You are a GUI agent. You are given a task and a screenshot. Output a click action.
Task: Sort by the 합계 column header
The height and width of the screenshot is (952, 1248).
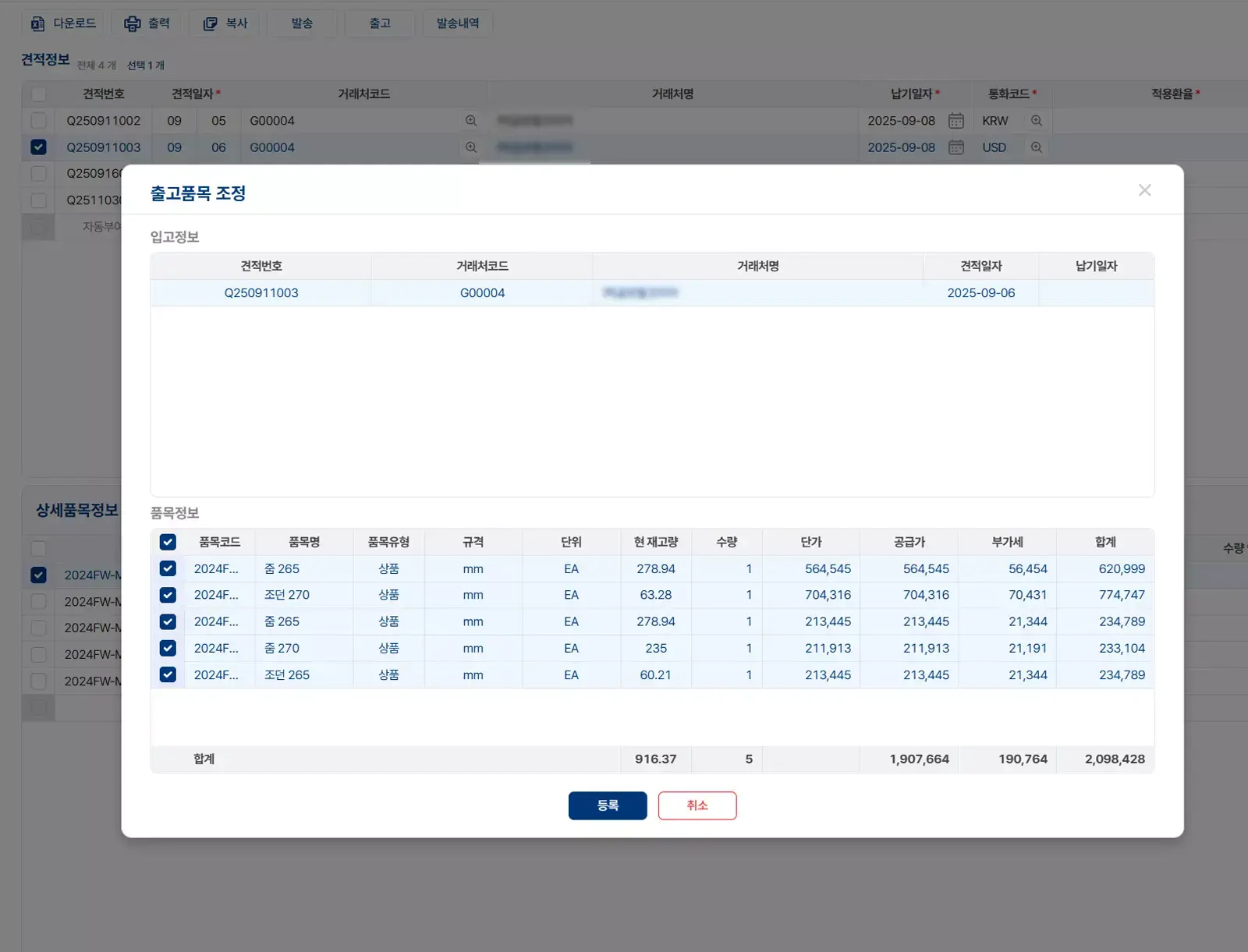pyautogui.click(x=1104, y=542)
